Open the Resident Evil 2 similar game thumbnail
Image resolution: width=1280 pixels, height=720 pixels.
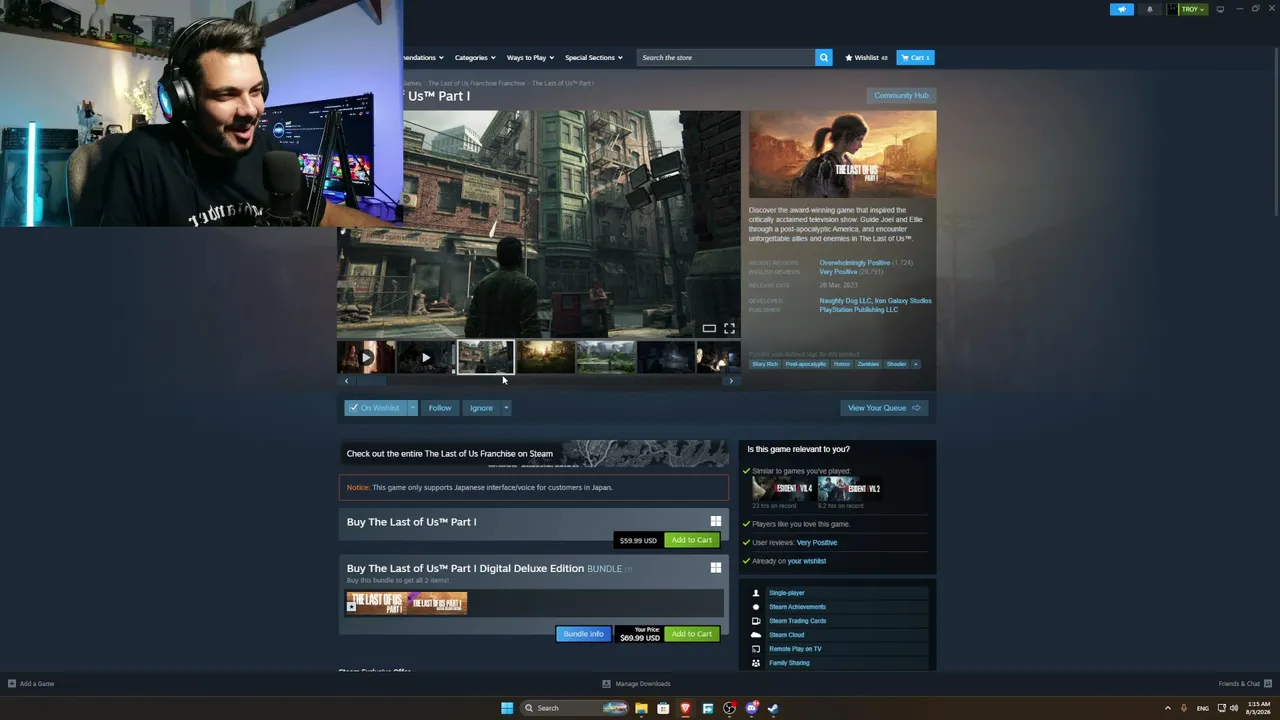(x=850, y=489)
